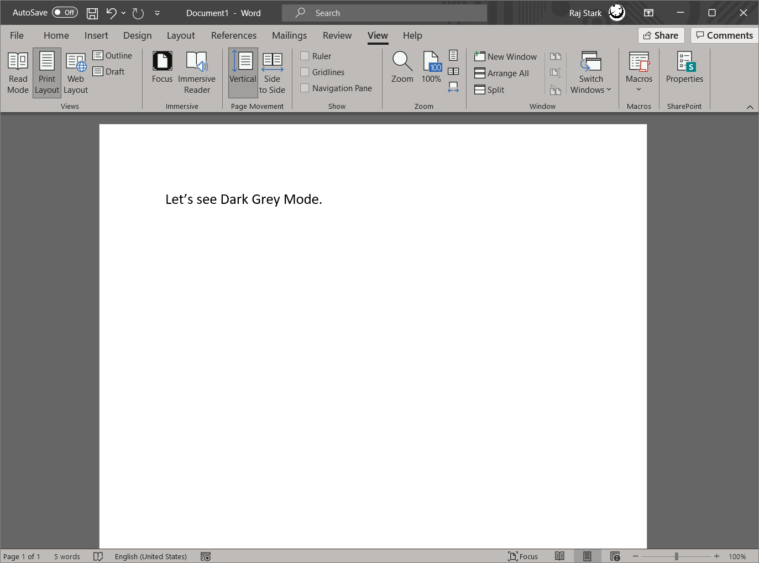Collapse the ribbon with the chevron

coord(750,107)
